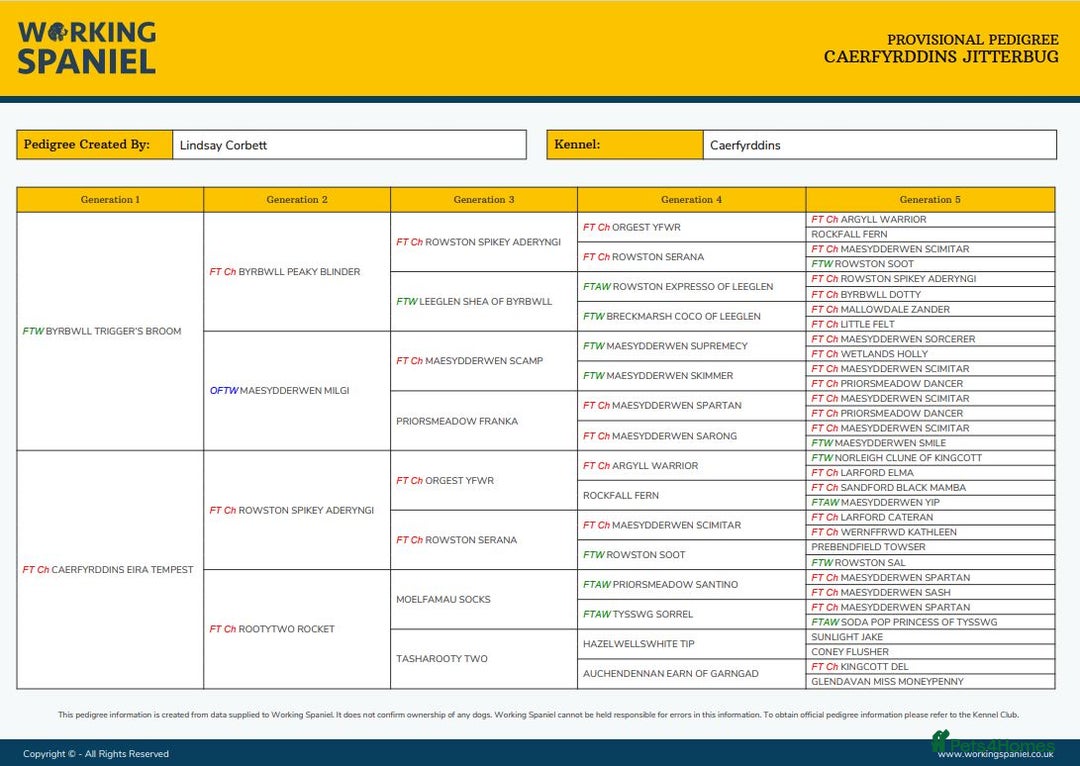Select 'FTW BRECKMARSH COCO OF LEEGLEN'
Viewport: 1080px width, 766px height.
click(692, 316)
